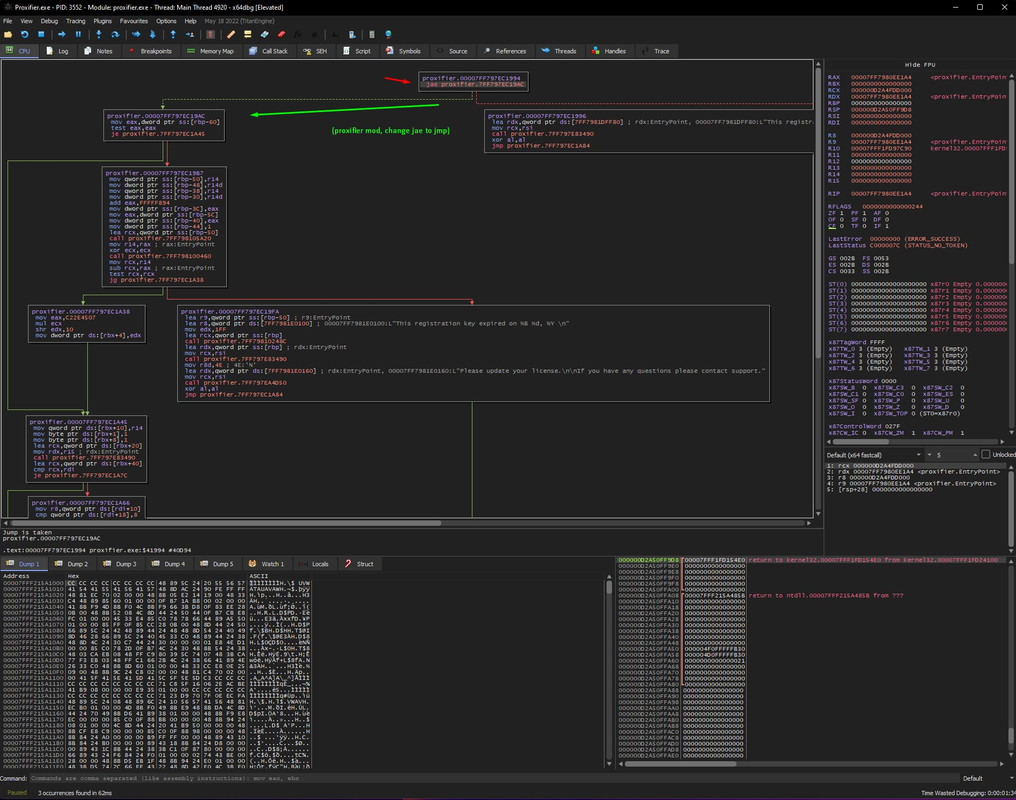Click the Step Into icon
1016x800 pixels.
click(98, 34)
